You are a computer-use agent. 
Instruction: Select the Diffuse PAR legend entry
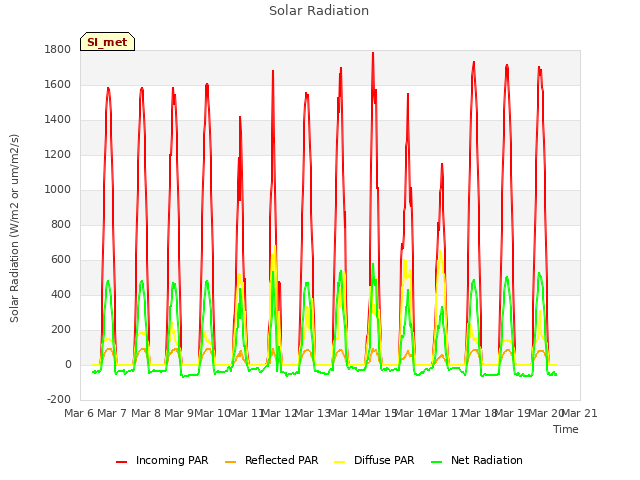tap(374, 460)
